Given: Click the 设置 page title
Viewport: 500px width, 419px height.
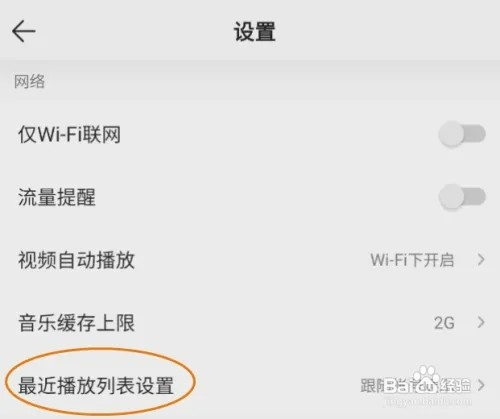Looking at the screenshot, I should pos(255,32).
